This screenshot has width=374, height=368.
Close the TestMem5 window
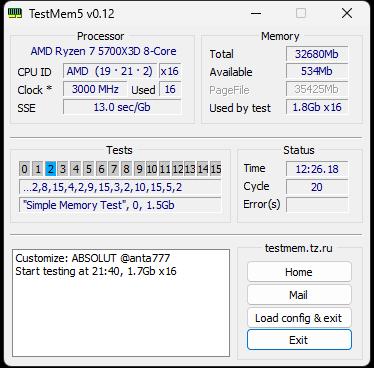[347, 13]
